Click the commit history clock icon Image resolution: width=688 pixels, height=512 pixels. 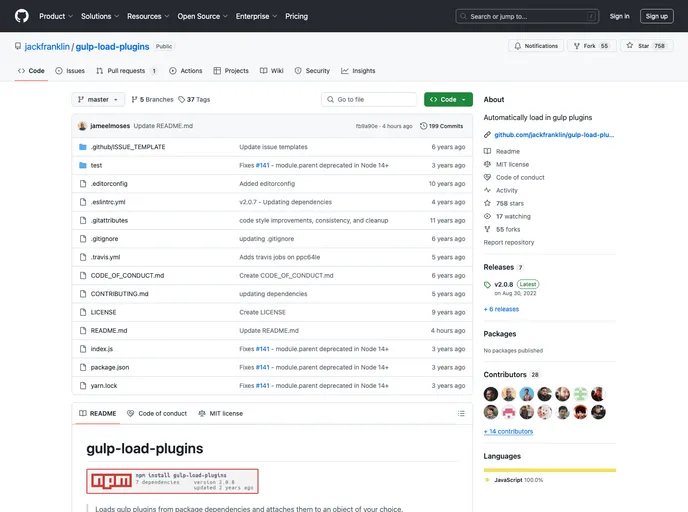(x=423, y=126)
